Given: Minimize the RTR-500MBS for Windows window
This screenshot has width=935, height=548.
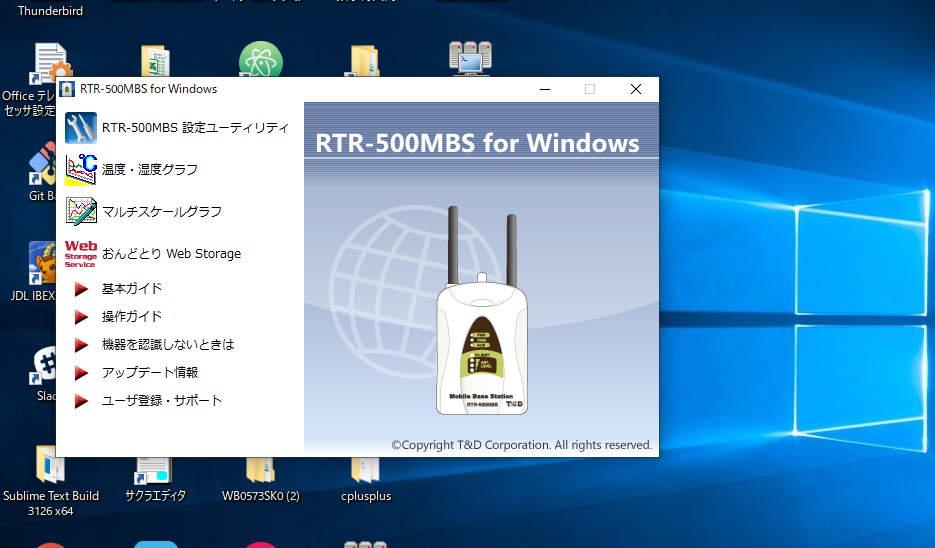Looking at the screenshot, I should pyautogui.click(x=544, y=89).
